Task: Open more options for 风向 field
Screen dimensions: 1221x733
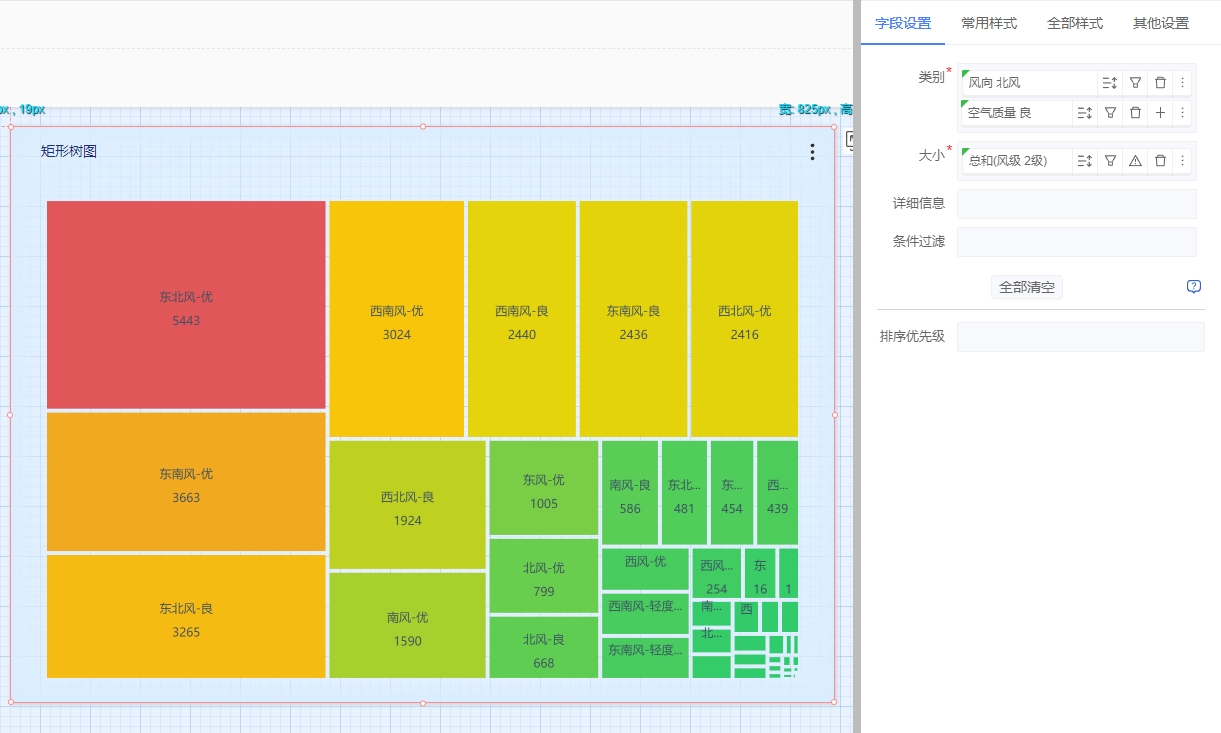Action: pos(1182,83)
